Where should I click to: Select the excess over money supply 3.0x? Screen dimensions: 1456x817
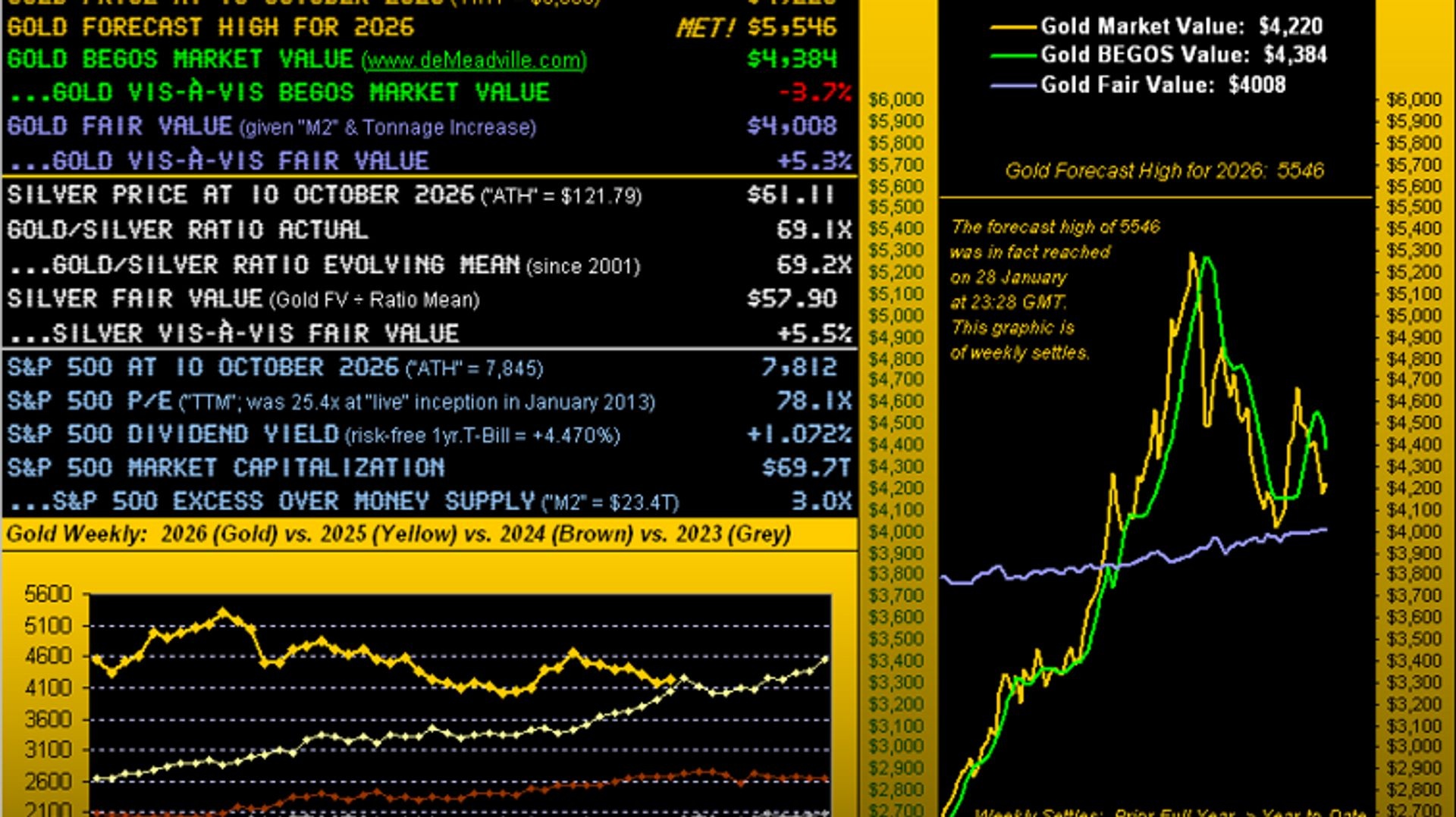tap(822, 501)
